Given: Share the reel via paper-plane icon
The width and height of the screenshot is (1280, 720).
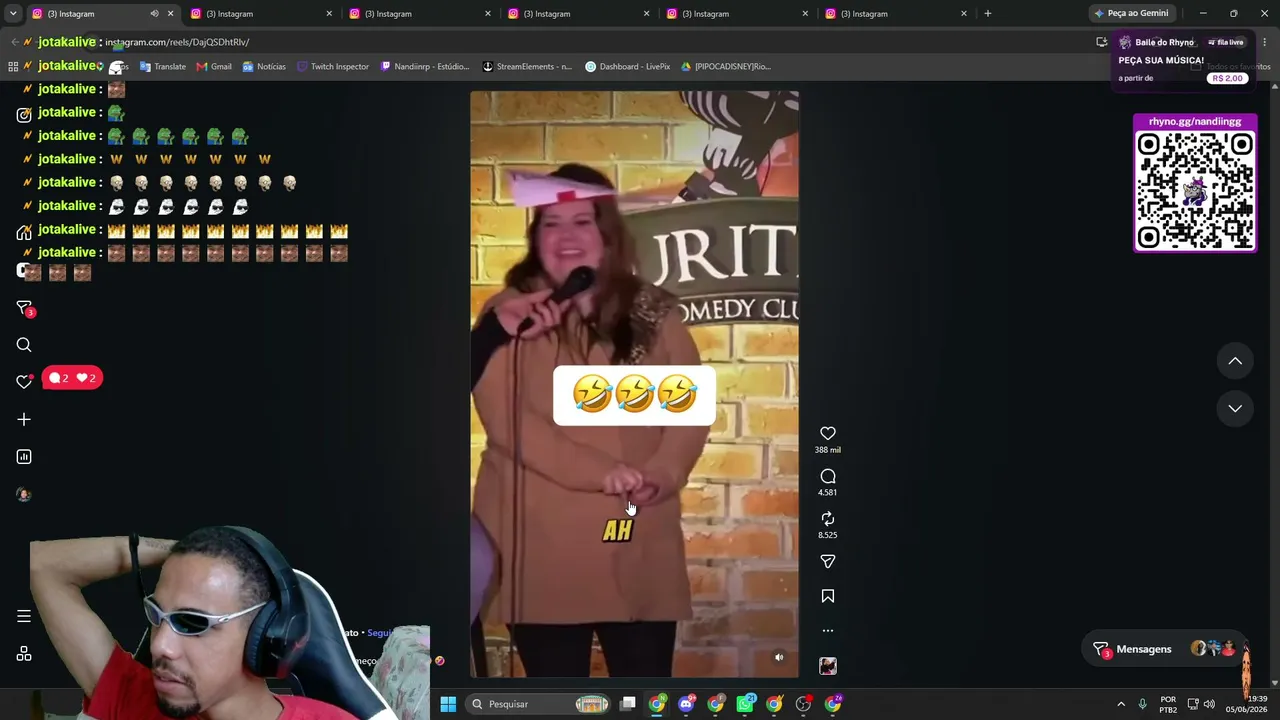Looking at the screenshot, I should [x=828, y=562].
